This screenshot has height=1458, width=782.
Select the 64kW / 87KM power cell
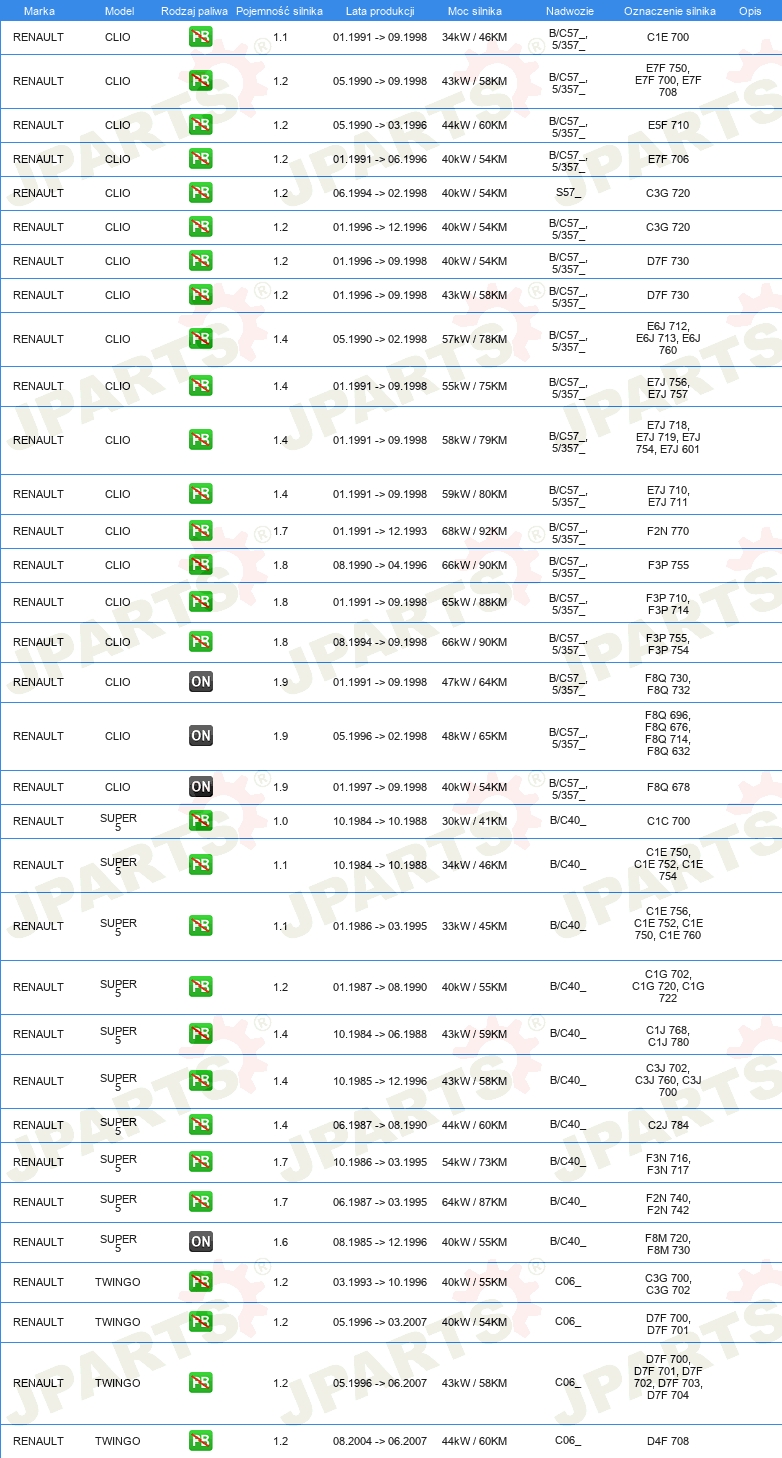click(x=475, y=1202)
